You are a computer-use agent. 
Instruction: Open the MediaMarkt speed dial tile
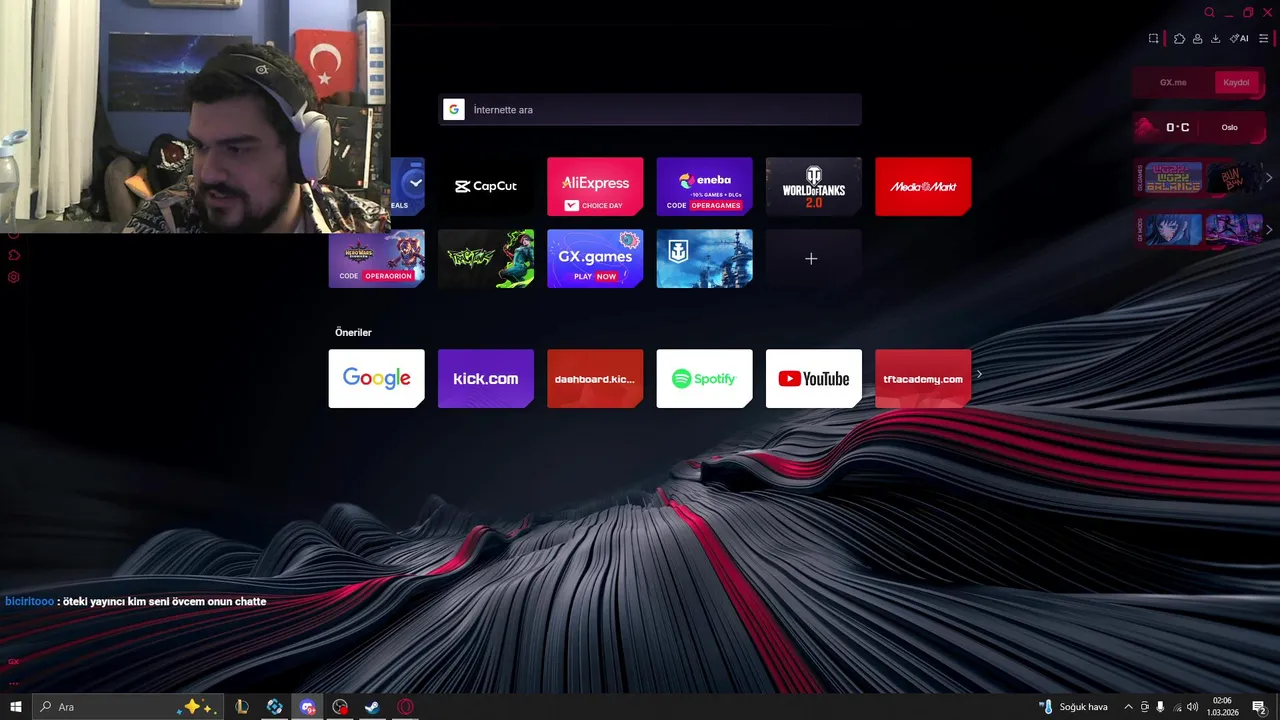[x=923, y=186]
